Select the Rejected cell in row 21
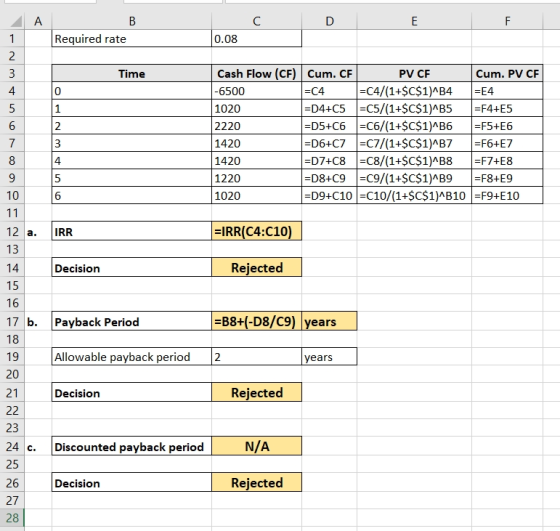 256,392
